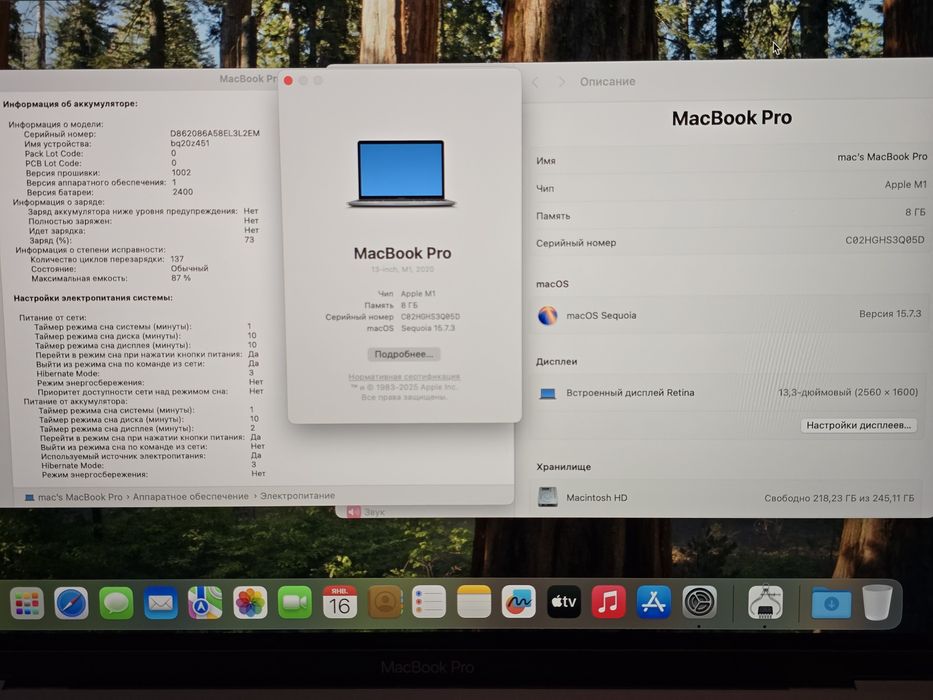Open the Music app in Dock

point(609,602)
